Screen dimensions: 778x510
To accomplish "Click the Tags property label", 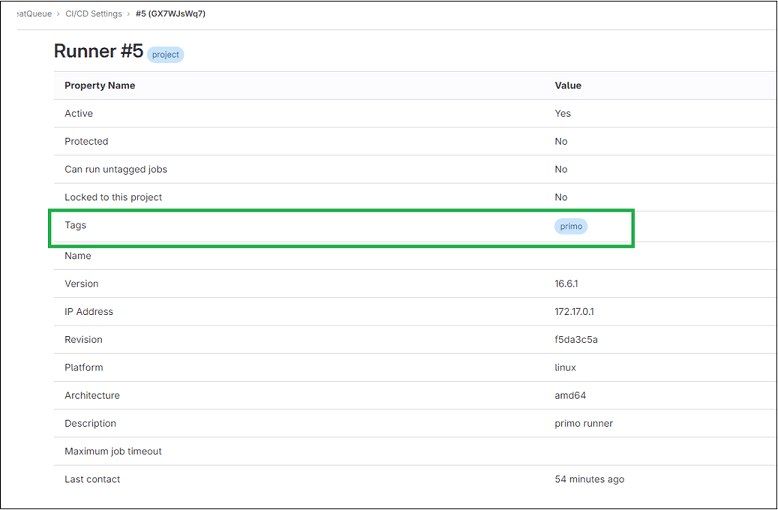I will pos(76,226).
